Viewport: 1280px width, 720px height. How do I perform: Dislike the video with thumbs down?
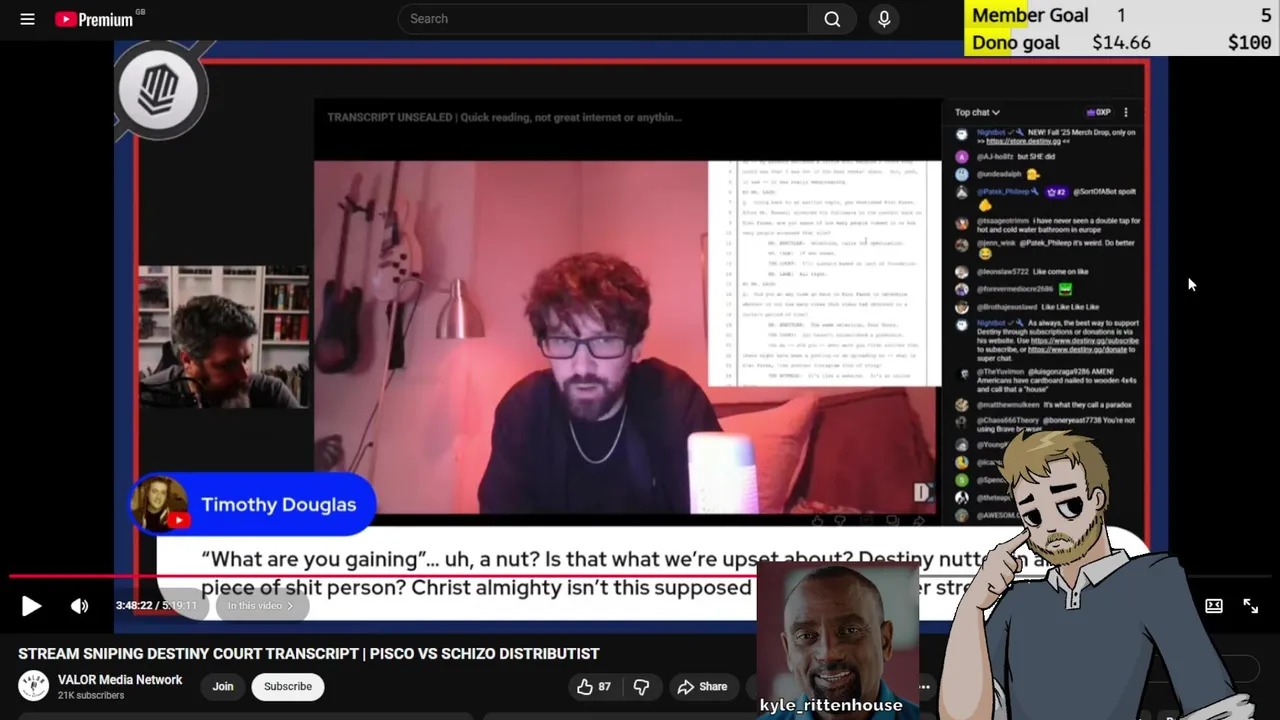[642, 687]
